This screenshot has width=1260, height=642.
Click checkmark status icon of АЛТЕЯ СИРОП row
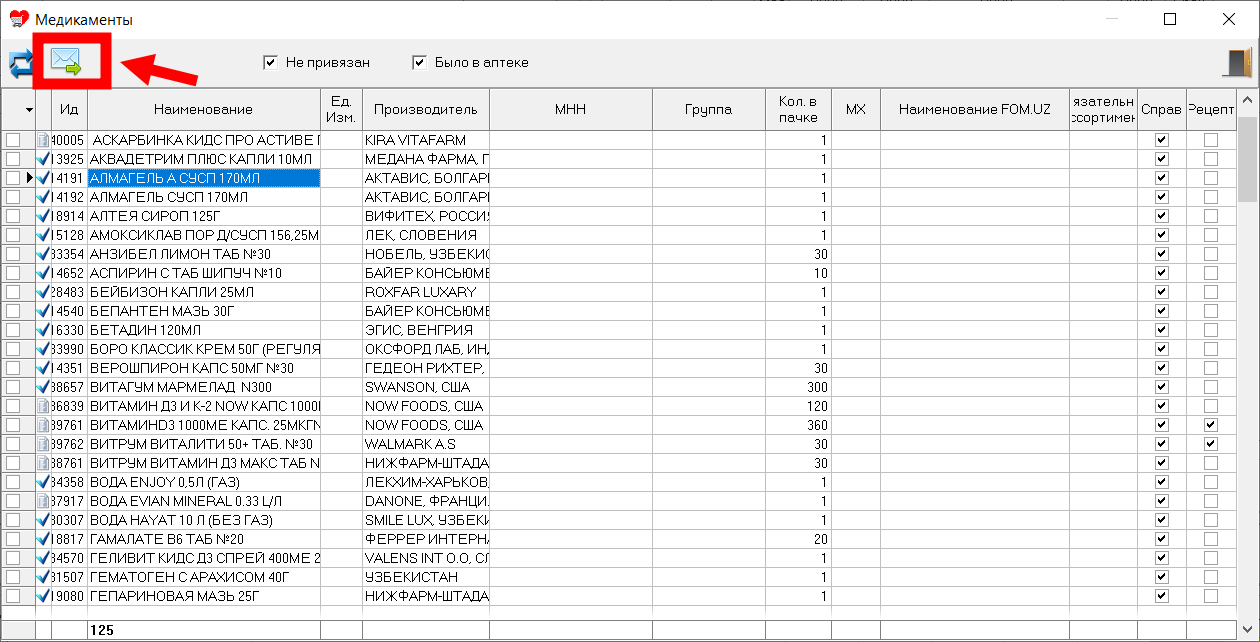click(43, 216)
